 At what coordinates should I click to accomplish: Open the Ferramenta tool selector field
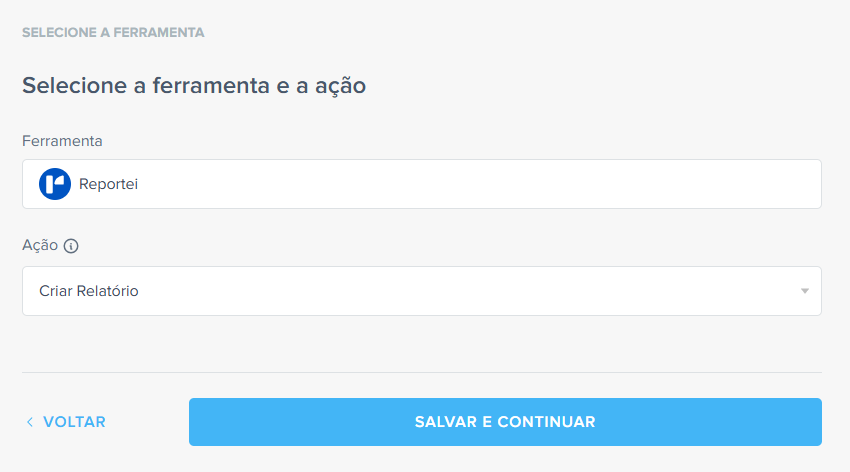(421, 184)
